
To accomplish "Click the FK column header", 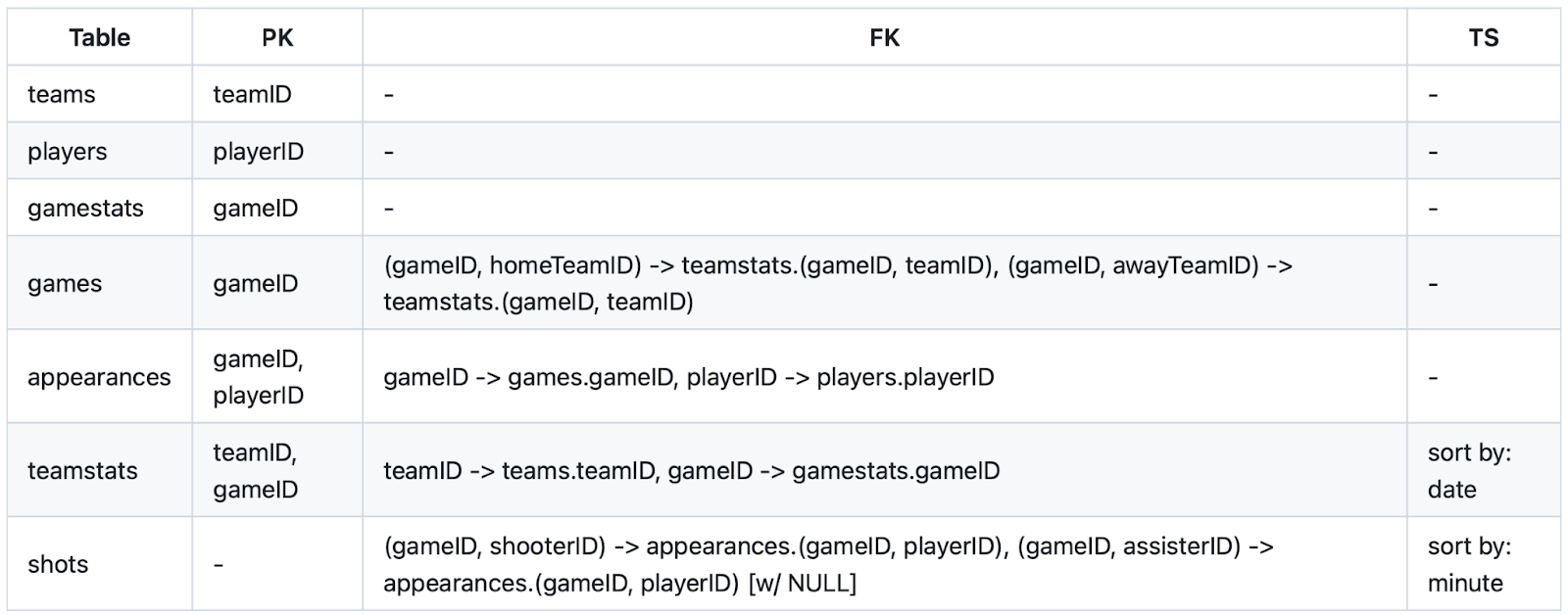I will (x=884, y=38).
